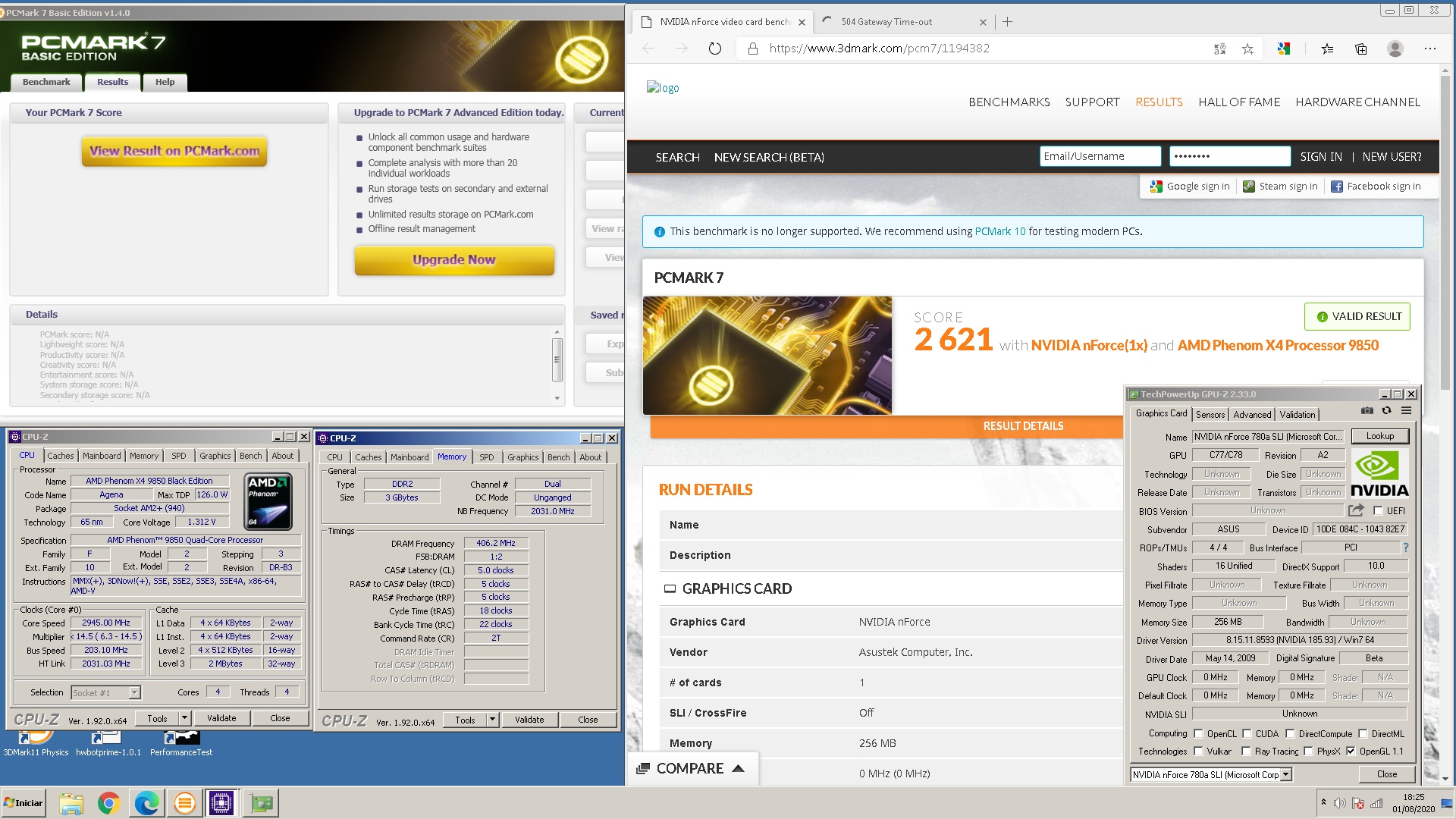Open the Edge settings ellipsis menu
This screenshot has height=819, width=1456.
pyautogui.click(x=1429, y=49)
